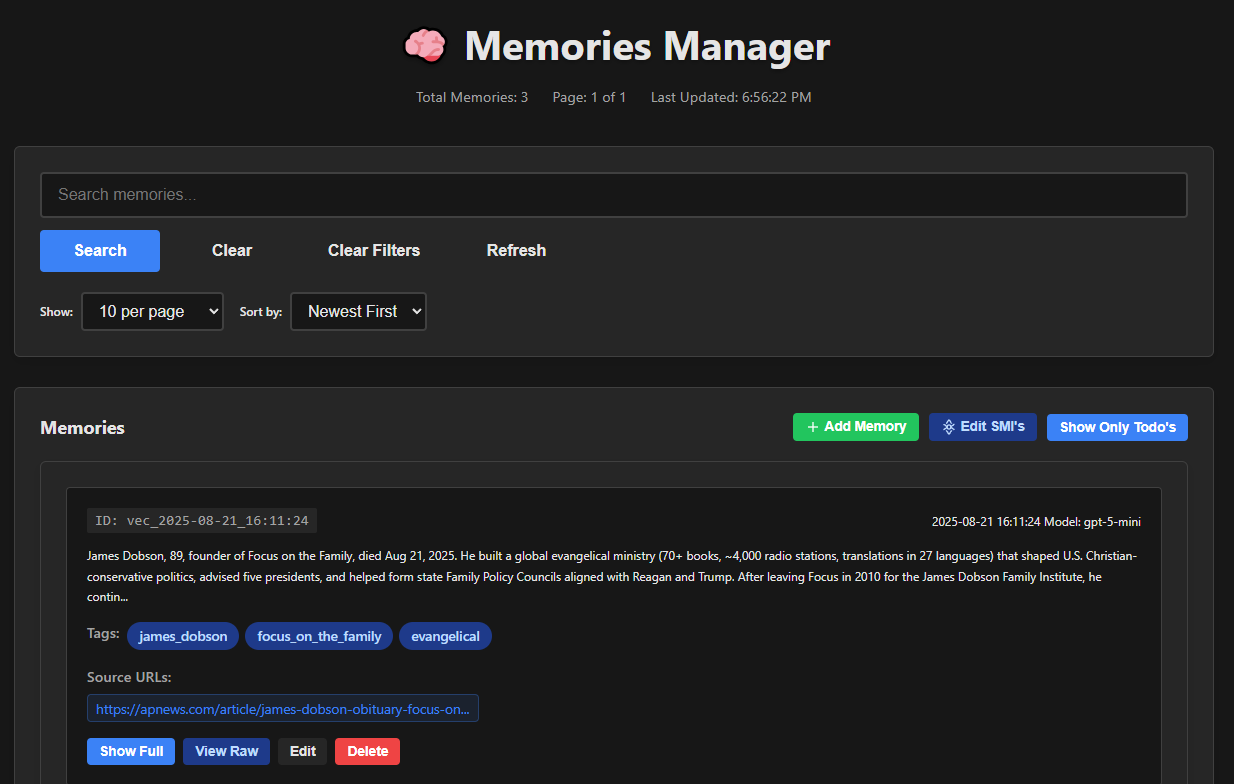Click the brain logo icon in header
The height and width of the screenshot is (784, 1234).
[424, 46]
